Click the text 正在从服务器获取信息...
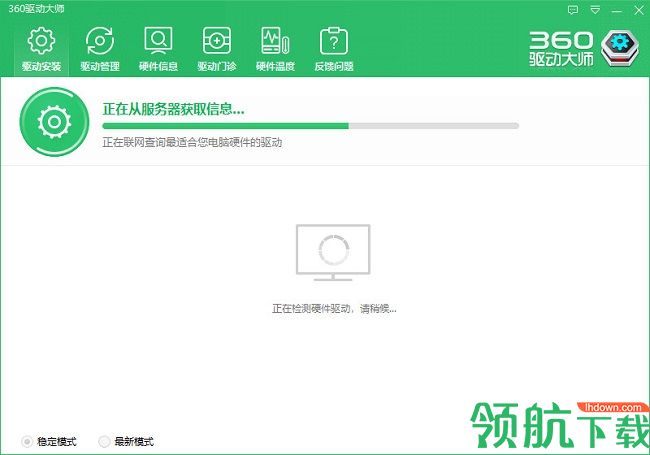 click(173, 109)
